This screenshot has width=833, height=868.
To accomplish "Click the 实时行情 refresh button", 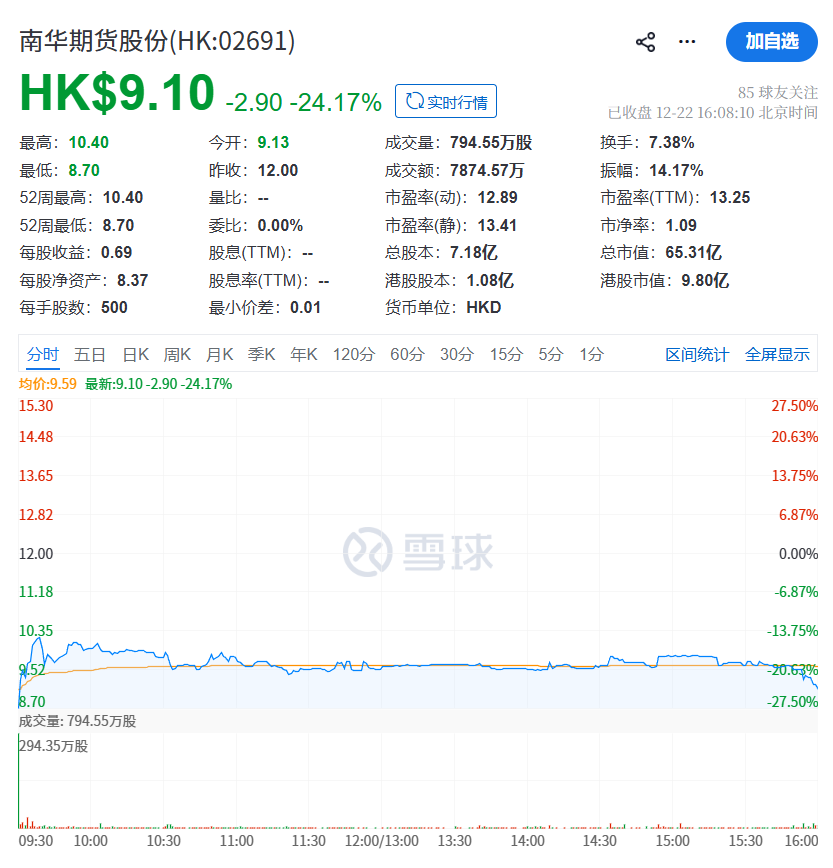I will pos(446,102).
